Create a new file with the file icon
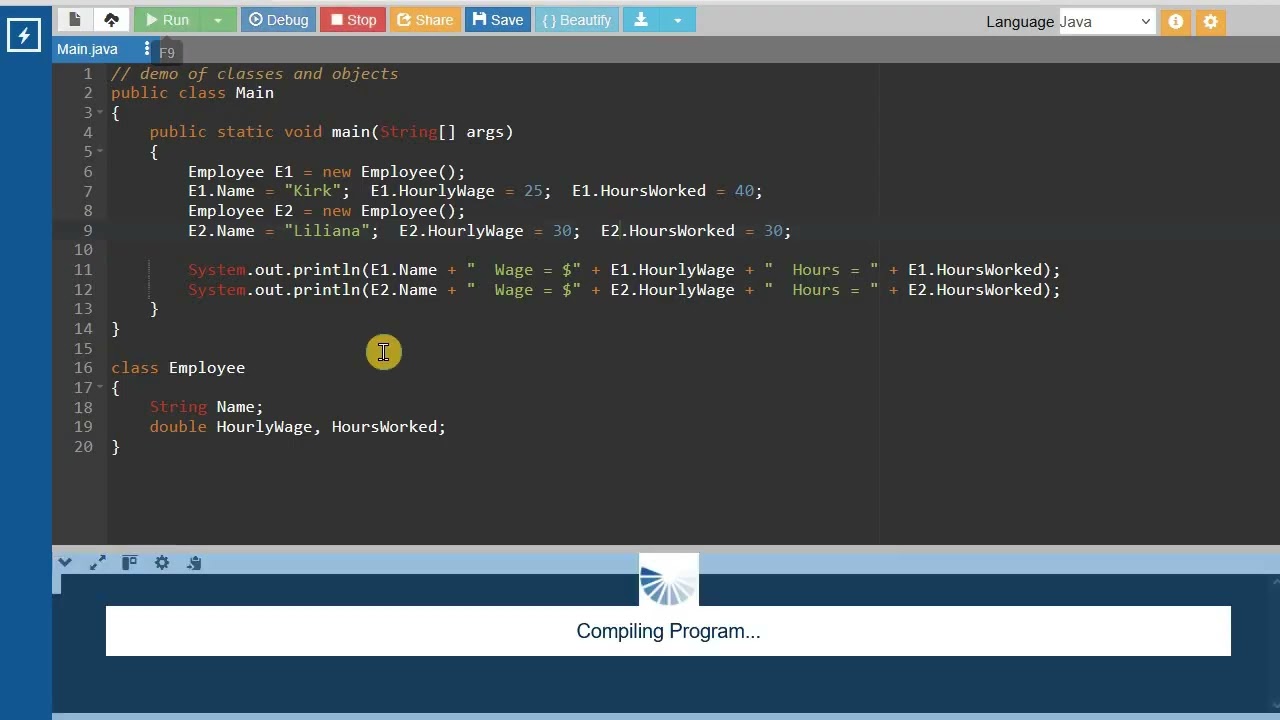 tap(75, 19)
